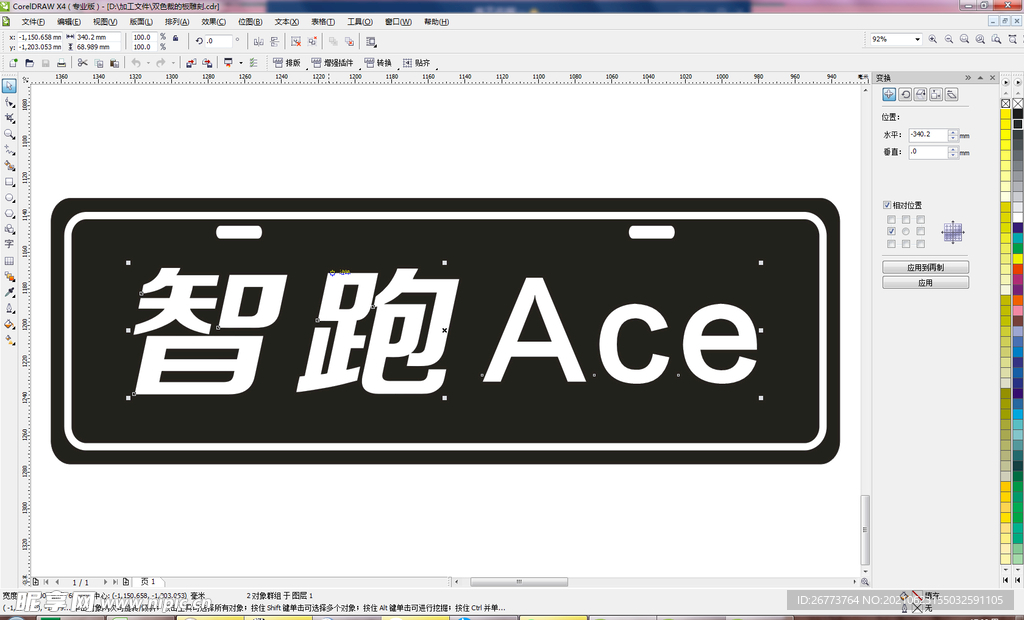
Task: Select the Crop tool
Action: [9, 117]
